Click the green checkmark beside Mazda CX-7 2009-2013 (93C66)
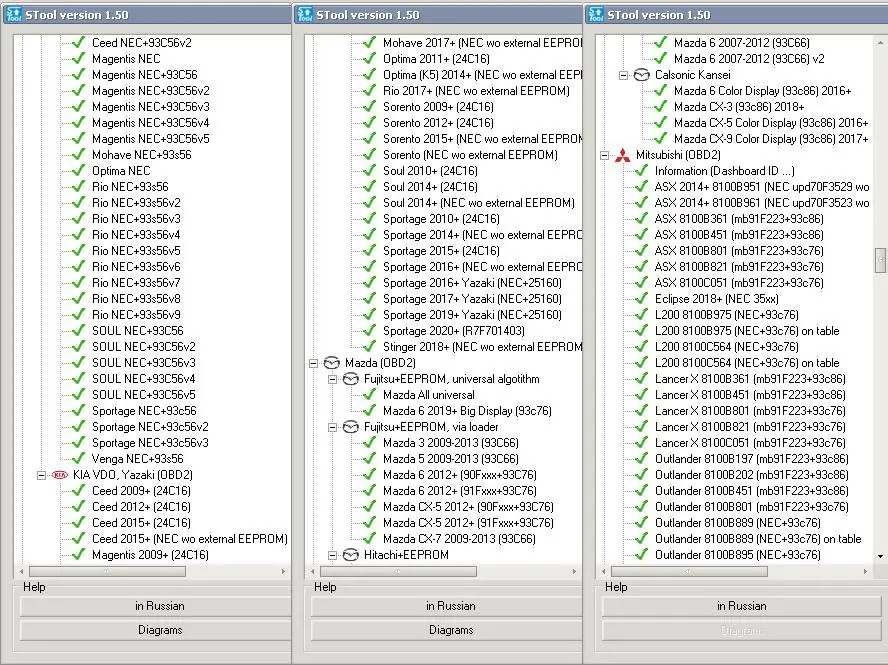The image size is (888, 665). tap(370, 539)
